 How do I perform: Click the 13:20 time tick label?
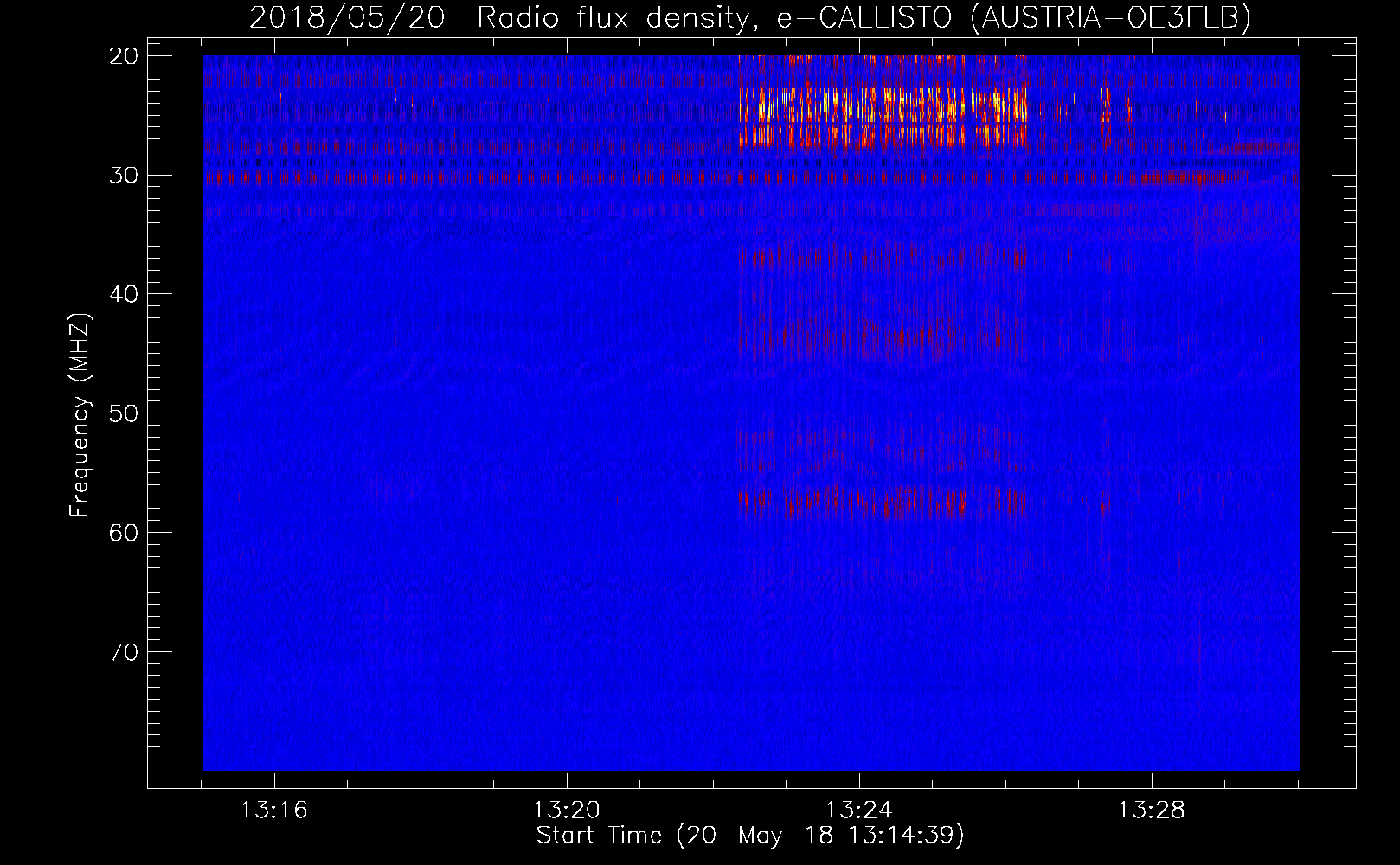point(567,811)
